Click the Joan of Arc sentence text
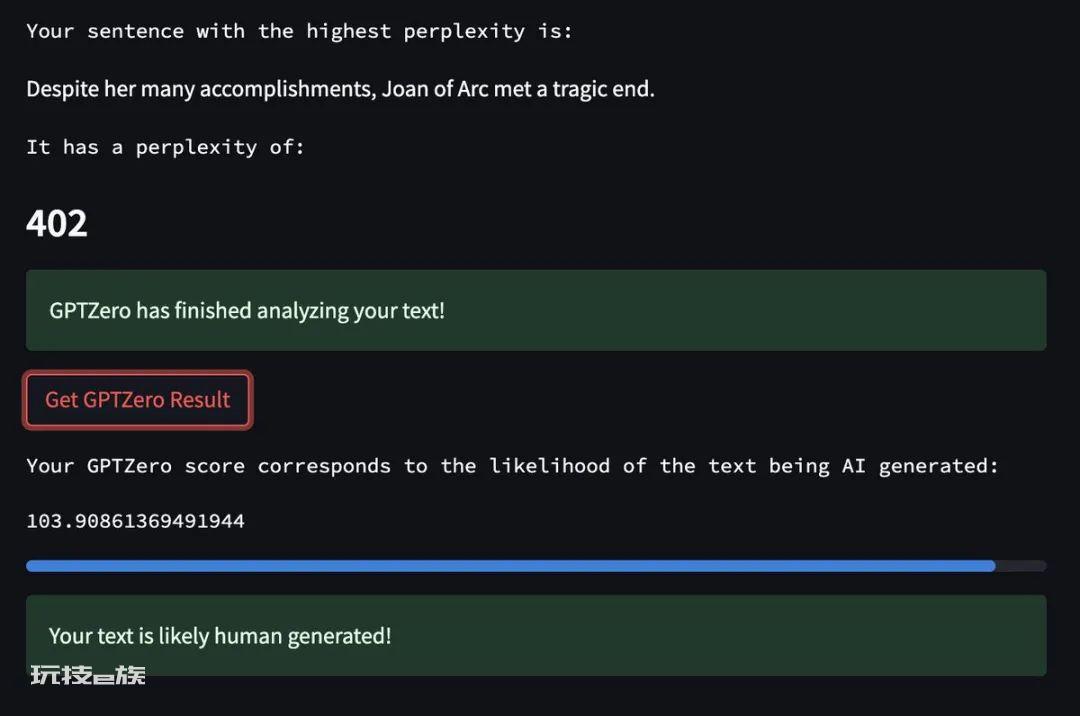Screen dimensions: 1080x716 pos(340,90)
